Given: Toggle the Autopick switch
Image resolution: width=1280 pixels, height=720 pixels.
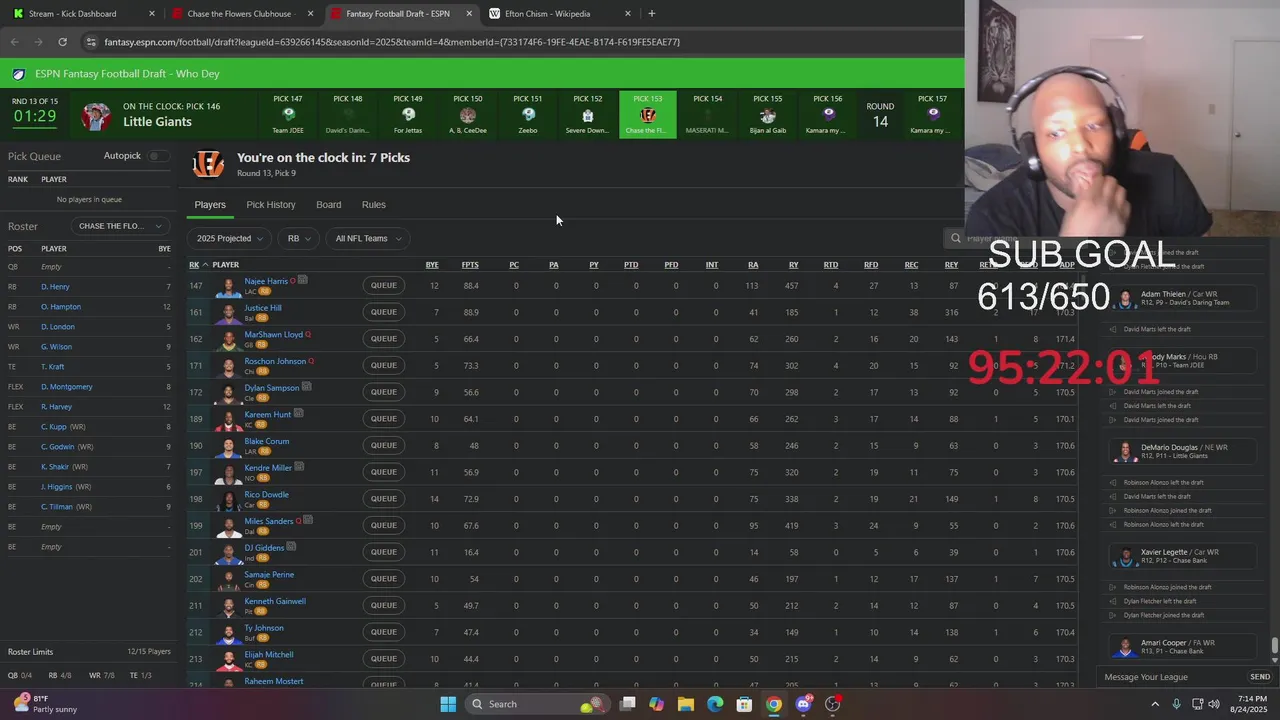Looking at the screenshot, I should tap(157, 156).
